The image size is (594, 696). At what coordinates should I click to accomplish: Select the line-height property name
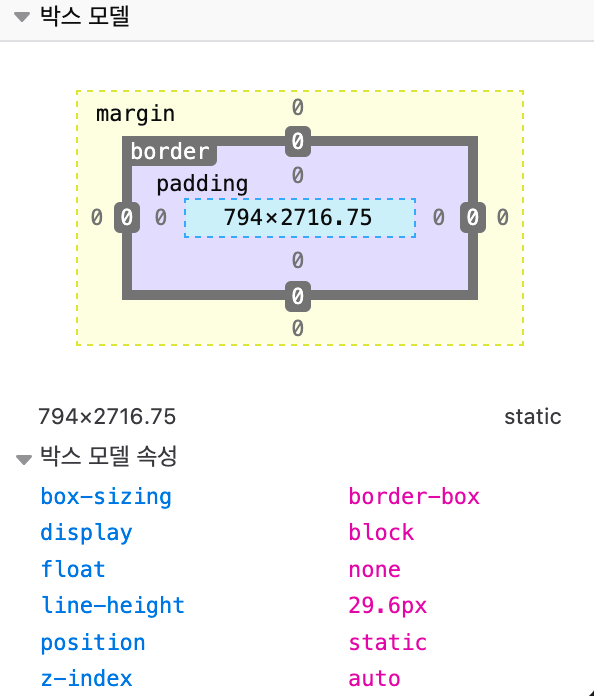click(112, 605)
